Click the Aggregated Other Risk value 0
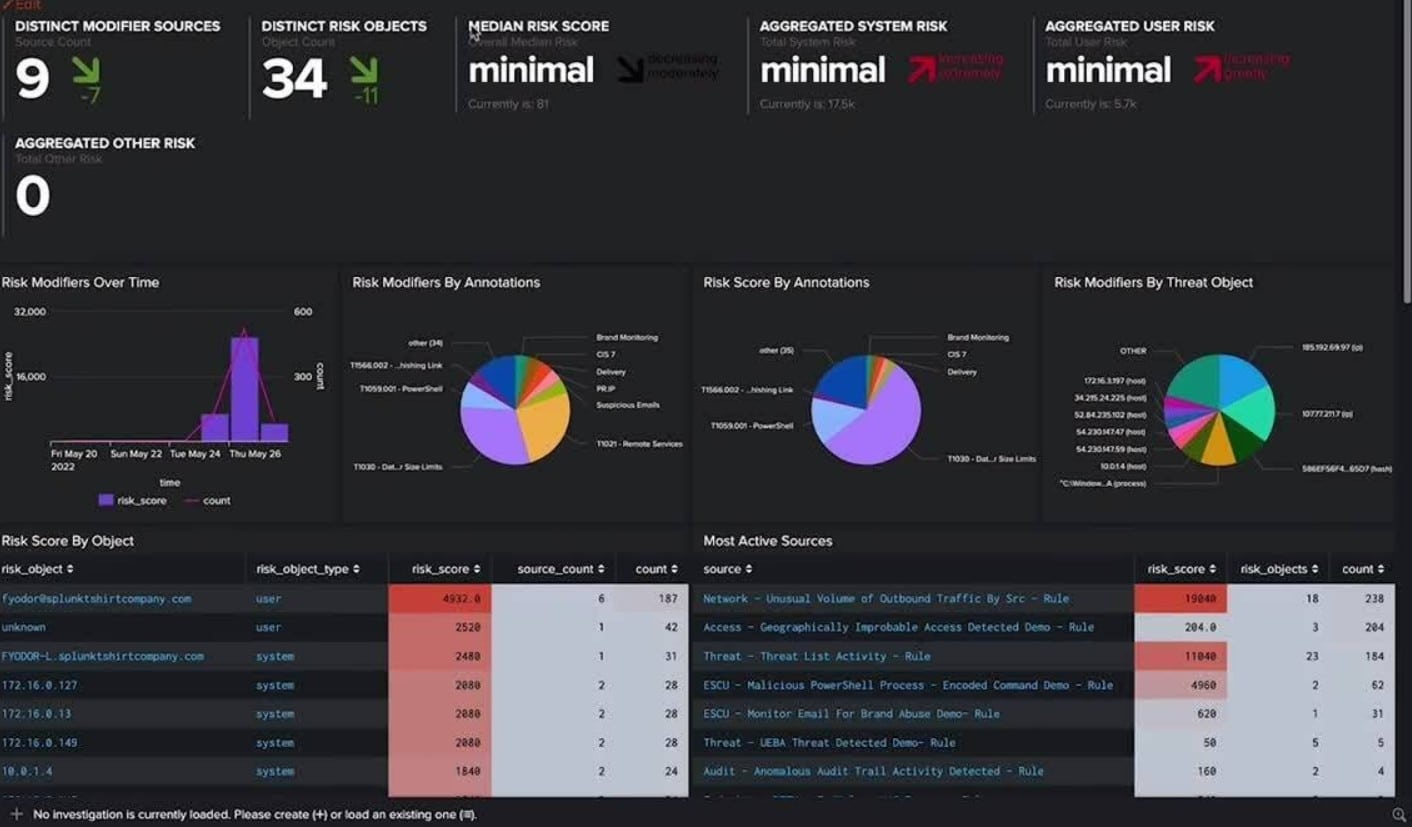This screenshot has height=827, width=1412. [x=32, y=196]
